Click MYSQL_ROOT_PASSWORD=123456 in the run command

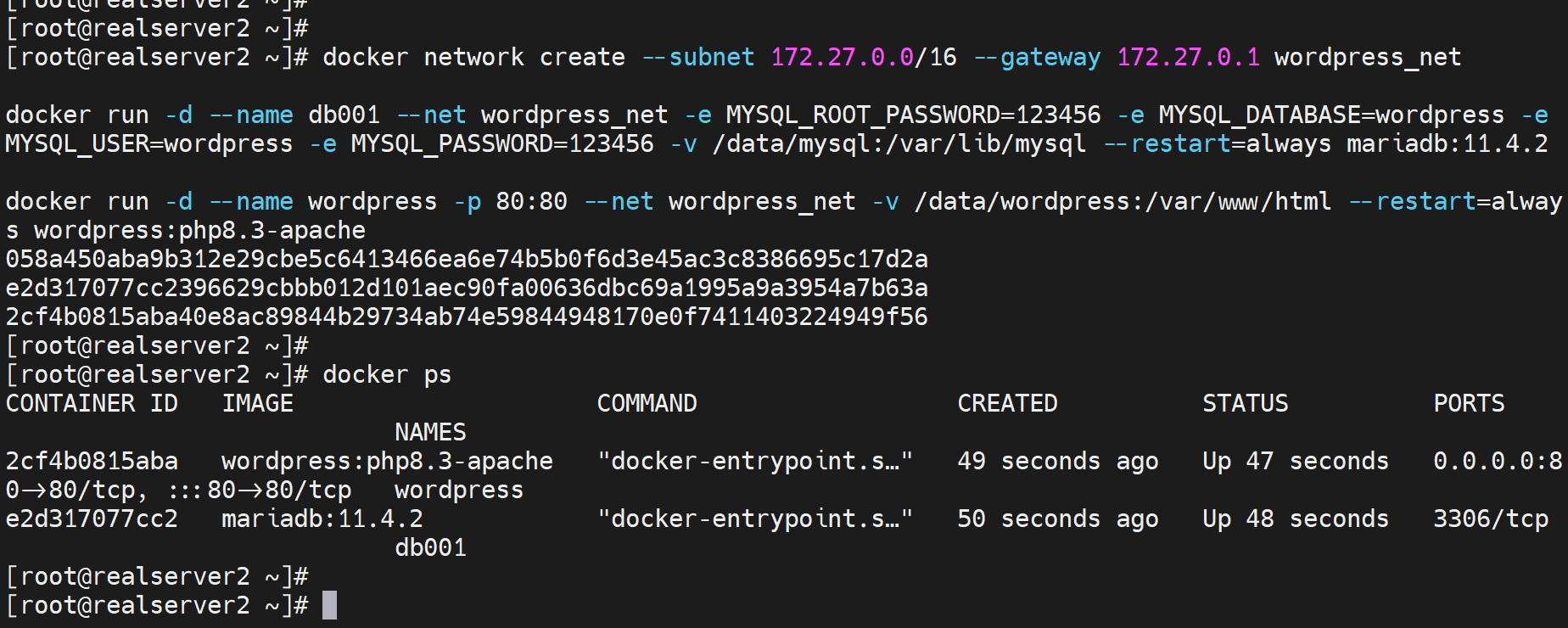pyautogui.click(x=913, y=115)
